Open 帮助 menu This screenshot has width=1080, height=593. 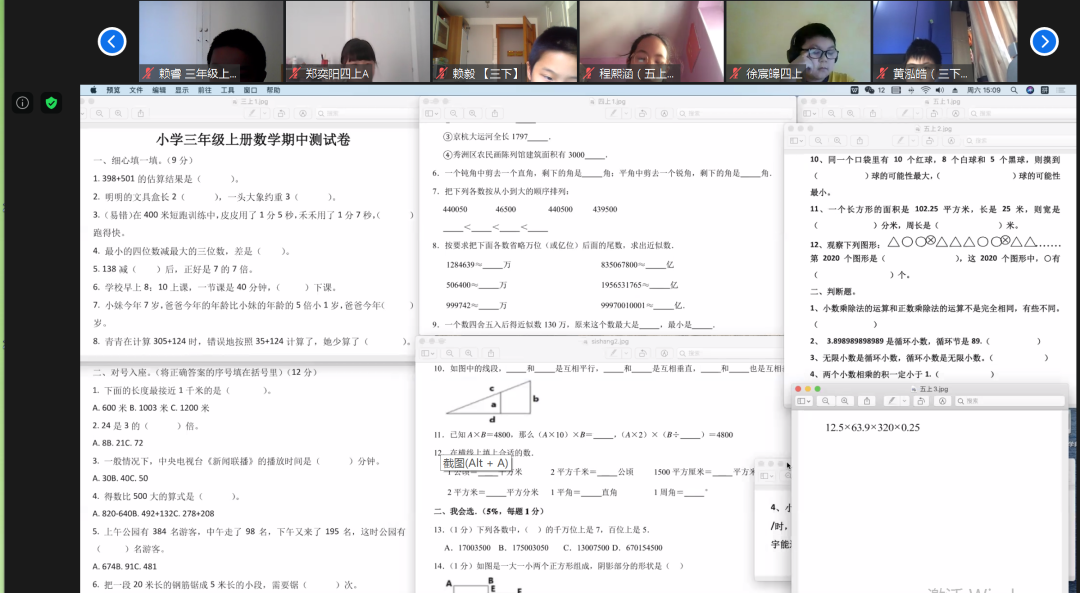click(x=273, y=90)
